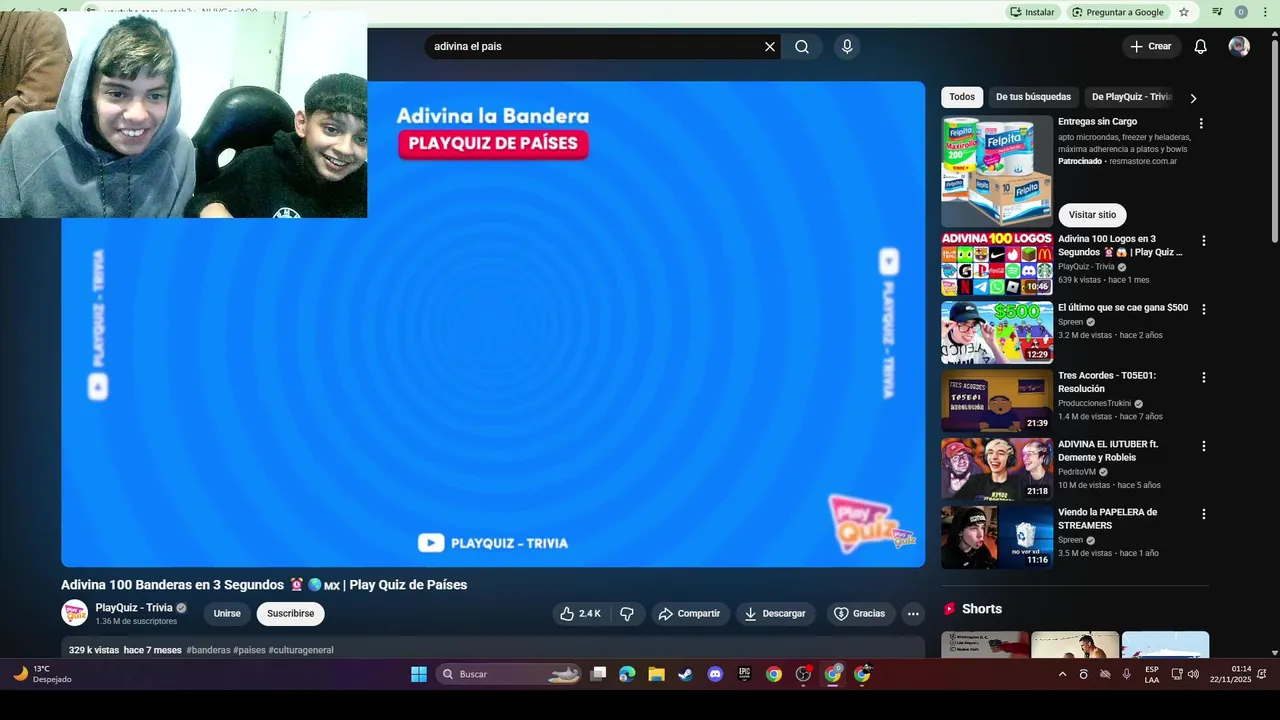Open the Chrome profile icon
Screen dimensions: 1280x720
click(x=1241, y=12)
